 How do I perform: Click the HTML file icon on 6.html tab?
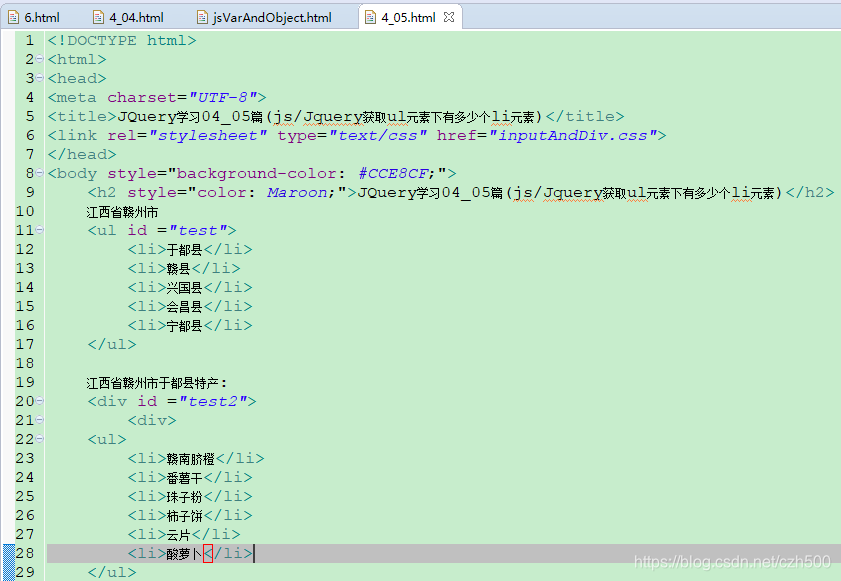[12, 16]
